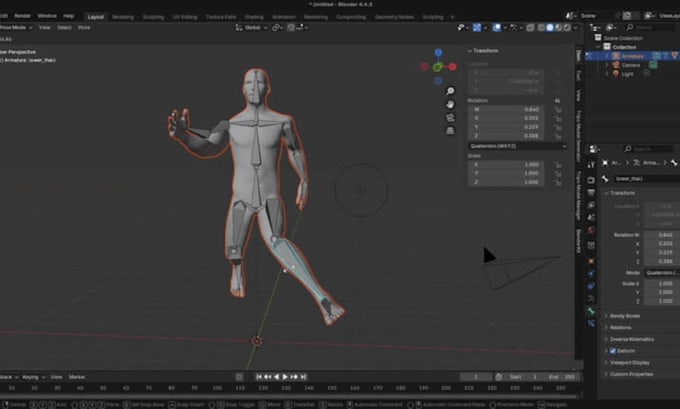Toggle camera view gizmo in viewport
Viewport: 680px width, 409px height.
pos(450,118)
